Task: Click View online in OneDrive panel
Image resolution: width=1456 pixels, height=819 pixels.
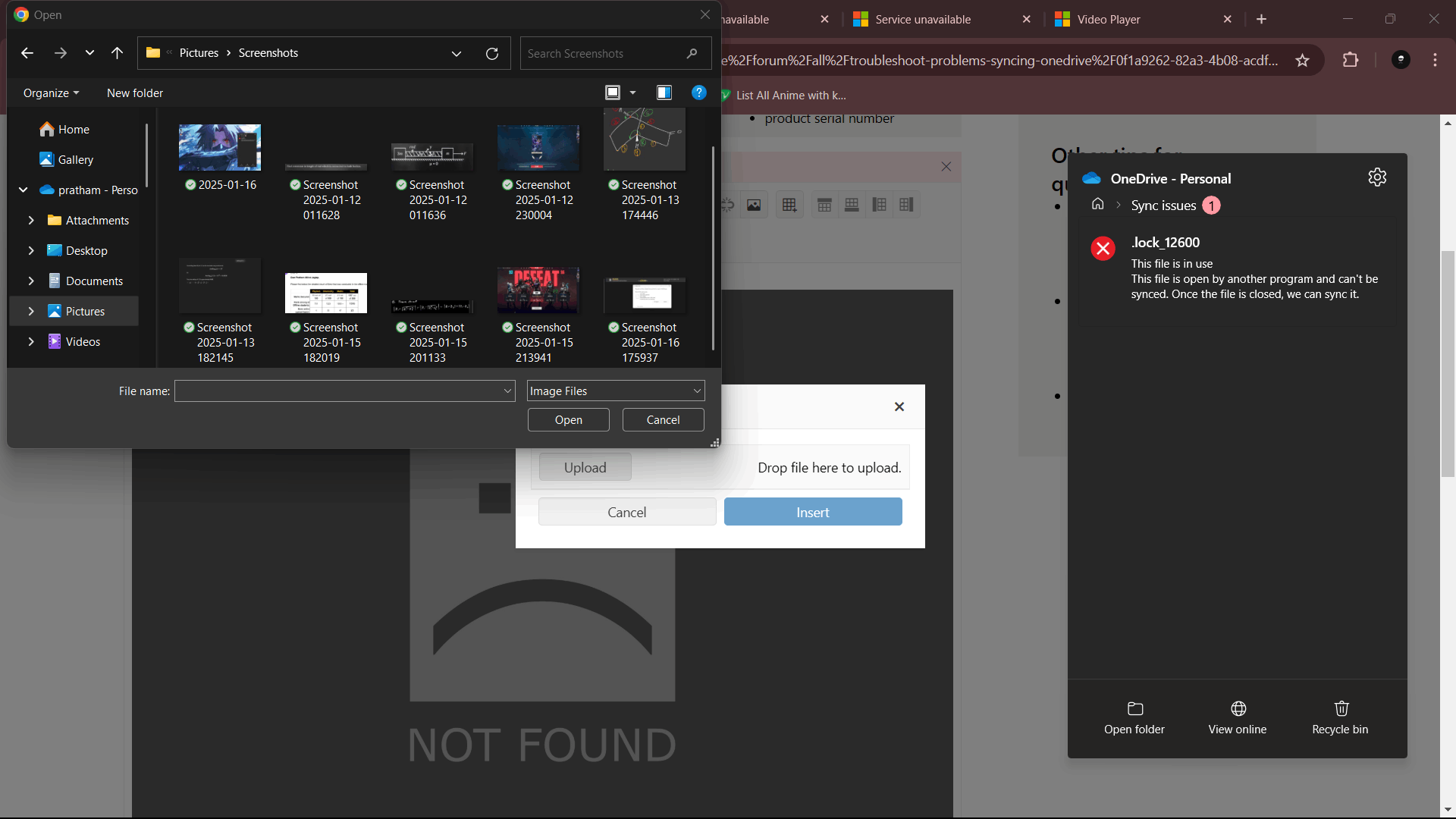Action: [x=1238, y=718]
